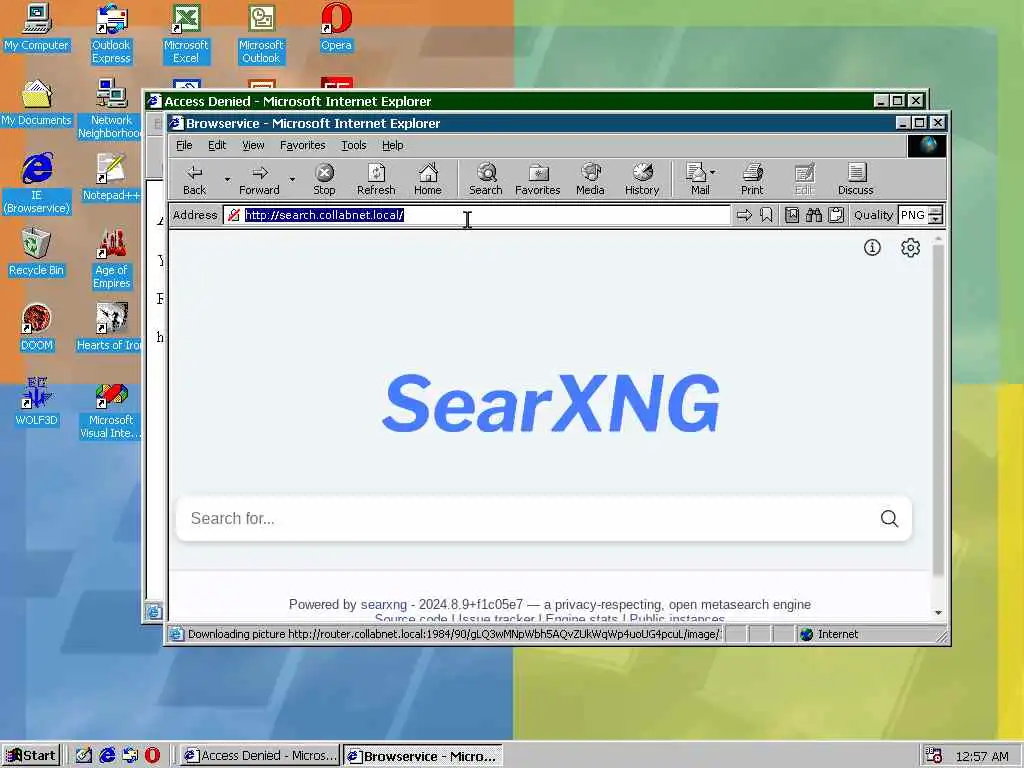The width and height of the screenshot is (1024, 768).
Task: Select the Microsoft Excel desktop icon
Action: click(186, 34)
